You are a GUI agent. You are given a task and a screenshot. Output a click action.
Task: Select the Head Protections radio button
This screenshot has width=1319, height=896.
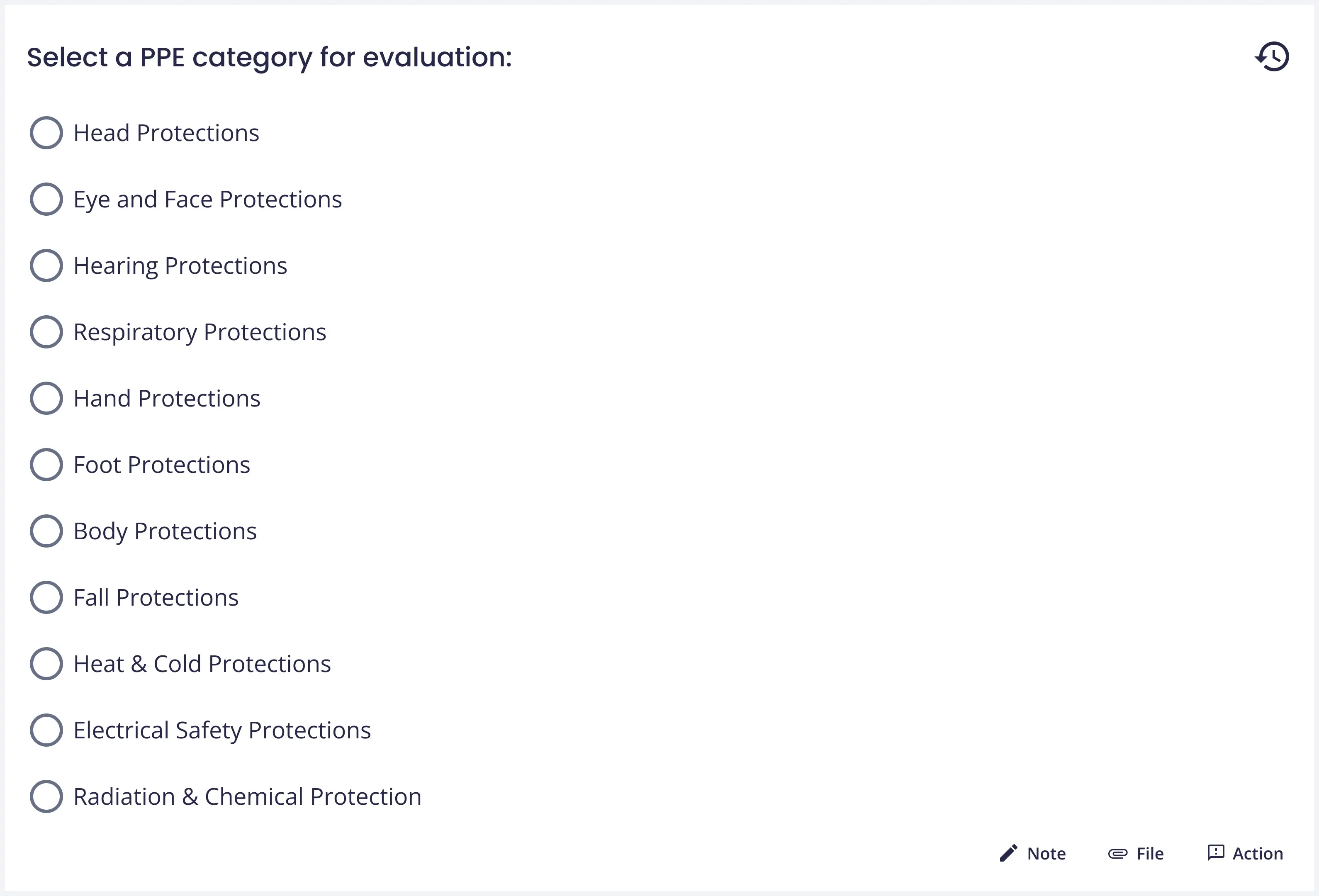click(46, 133)
